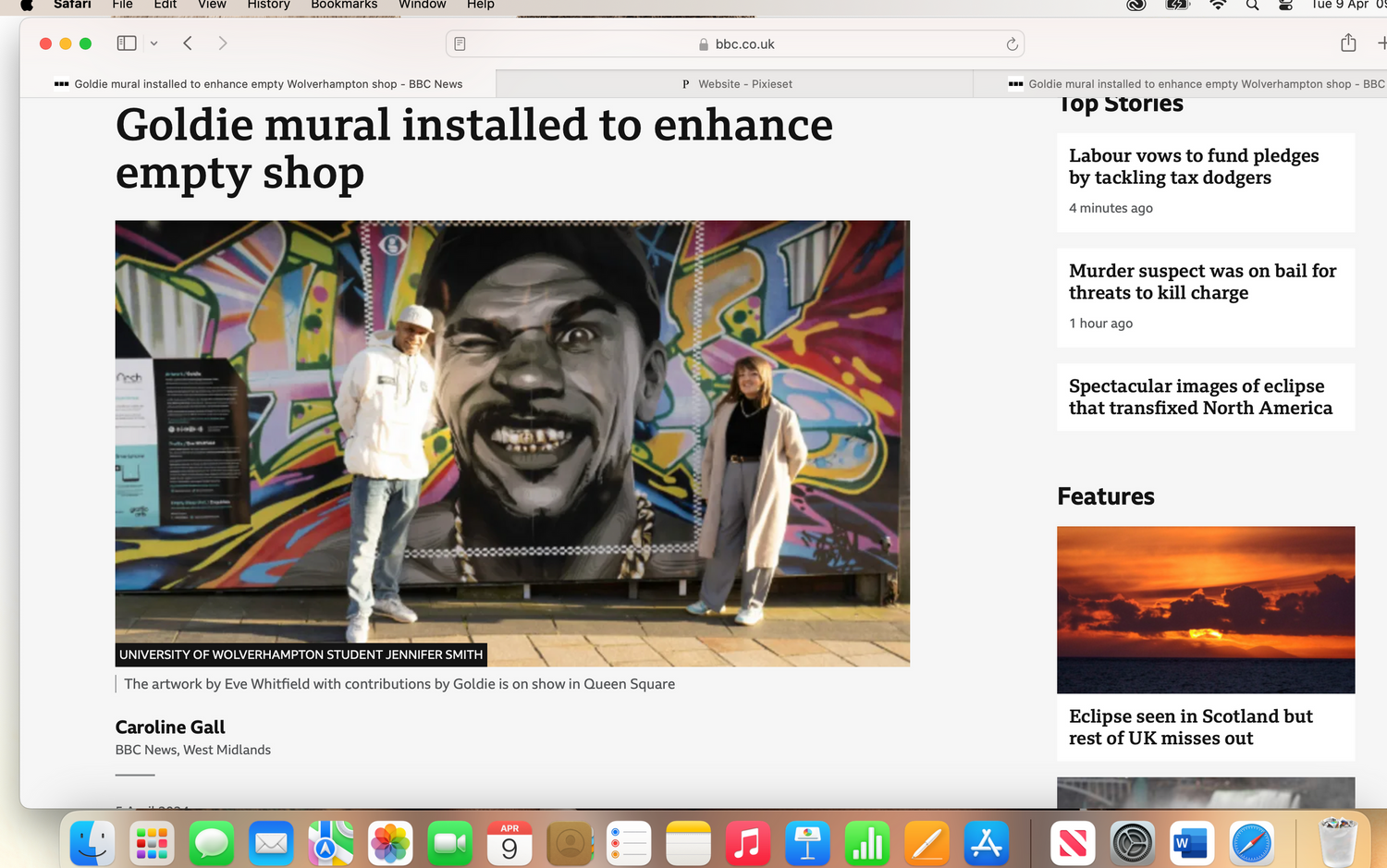Open the View menu

pos(212,5)
